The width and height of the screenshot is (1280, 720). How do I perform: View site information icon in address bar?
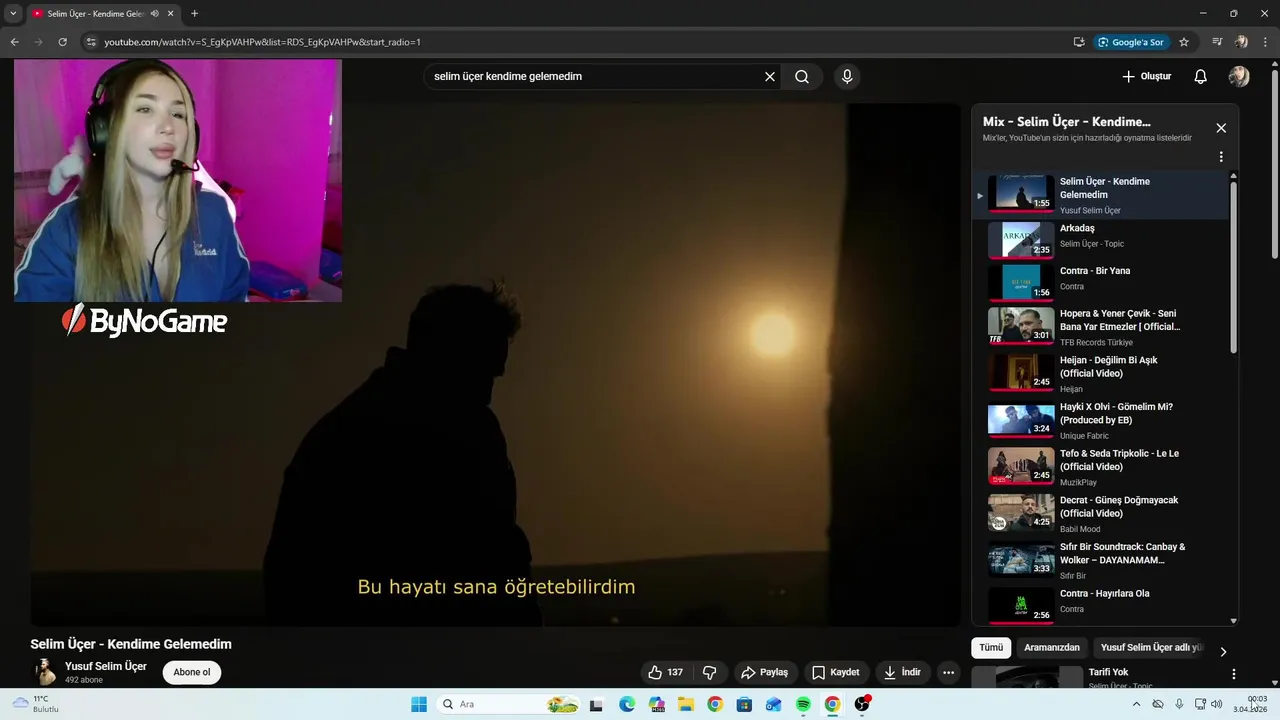point(91,42)
